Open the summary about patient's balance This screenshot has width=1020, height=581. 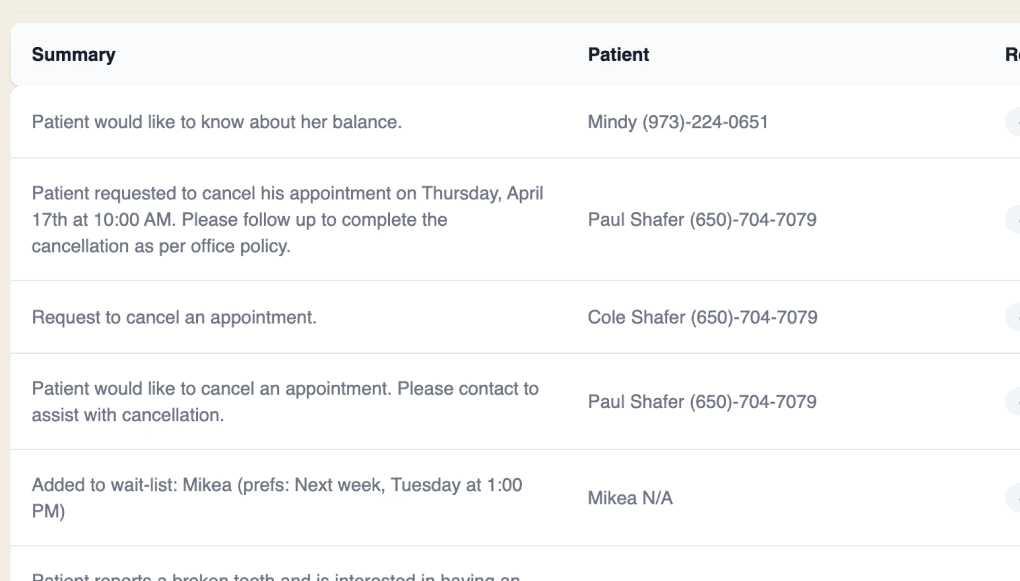coord(217,122)
